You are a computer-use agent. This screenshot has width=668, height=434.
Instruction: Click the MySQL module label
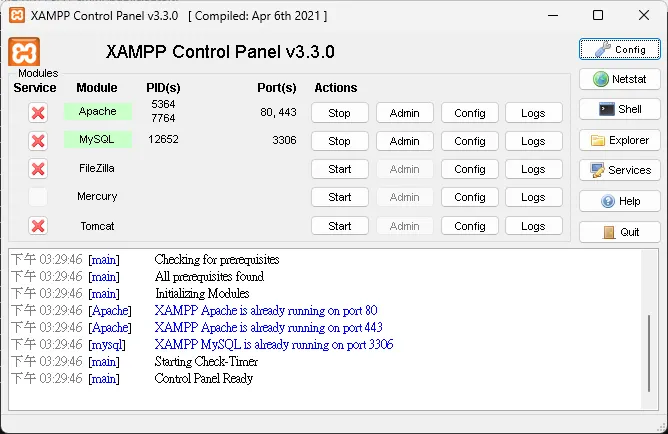(98, 139)
